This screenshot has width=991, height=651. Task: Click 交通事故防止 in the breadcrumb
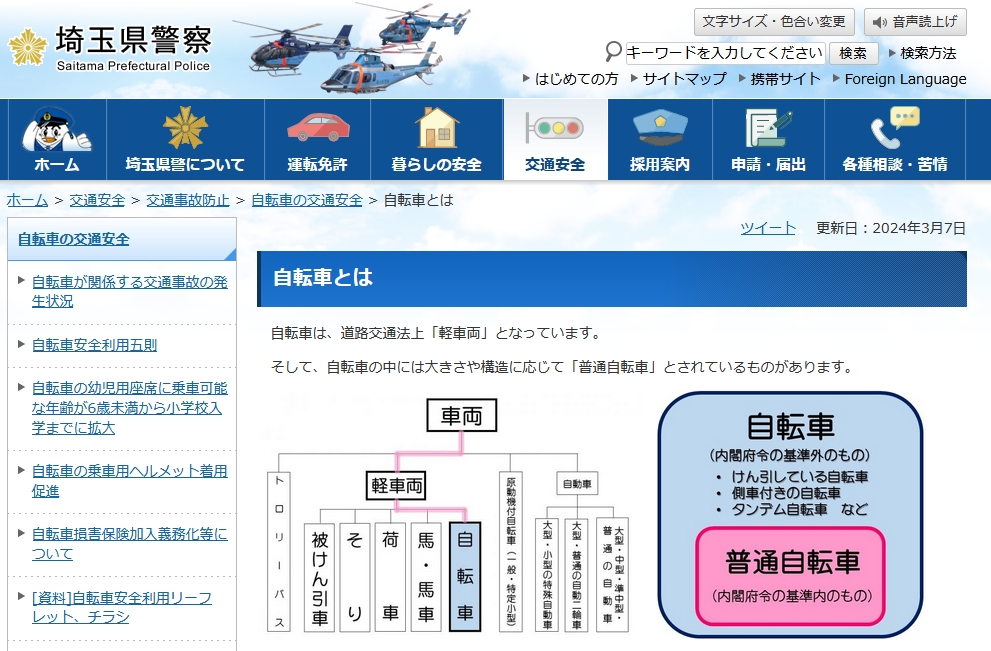click(188, 200)
